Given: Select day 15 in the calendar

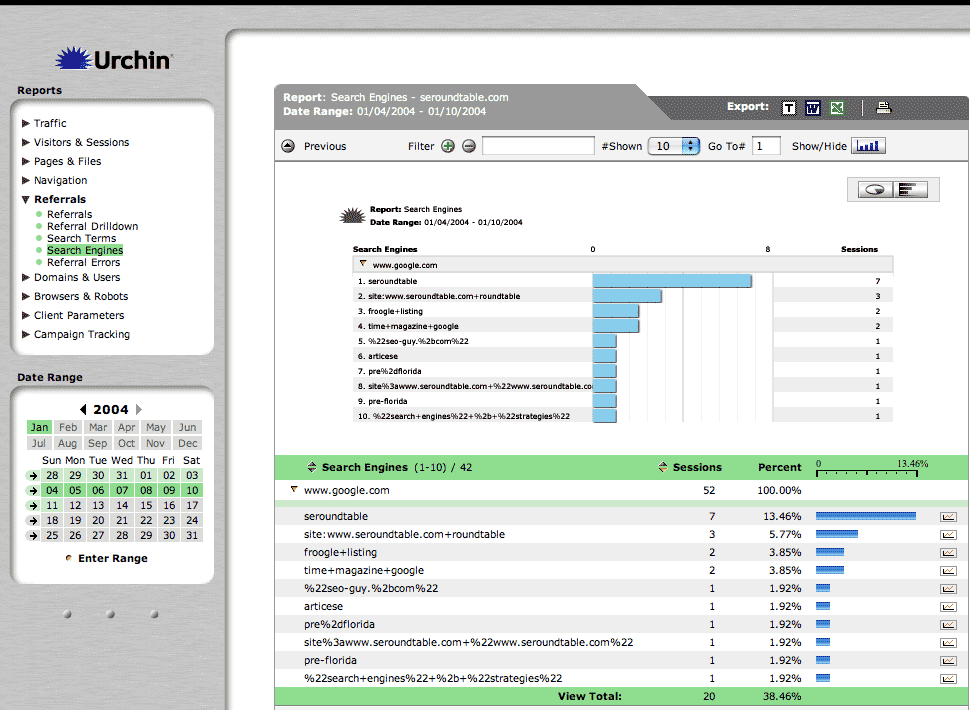Looking at the screenshot, I should tap(146, 506).
